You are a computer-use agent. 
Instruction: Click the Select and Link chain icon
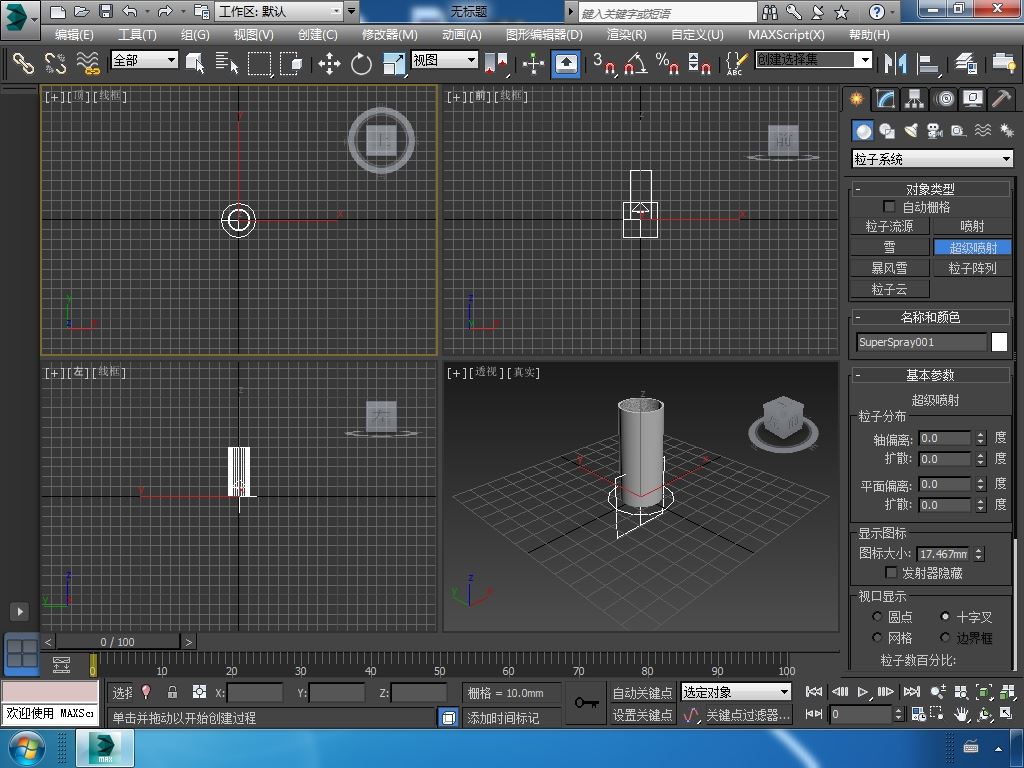23,63
